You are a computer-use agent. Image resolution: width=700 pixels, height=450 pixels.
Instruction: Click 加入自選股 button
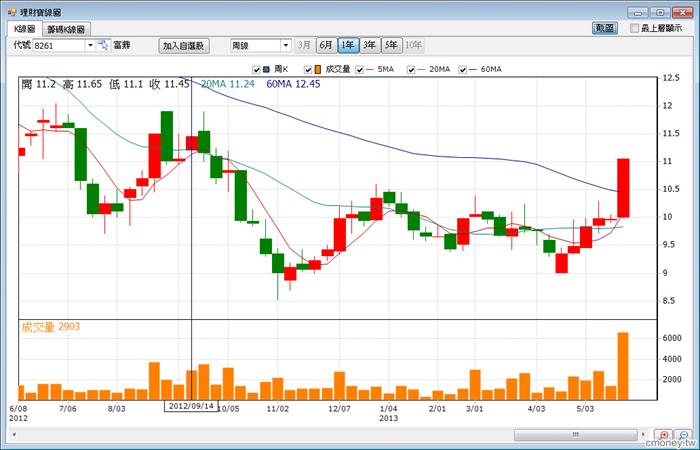coord(183,45)
